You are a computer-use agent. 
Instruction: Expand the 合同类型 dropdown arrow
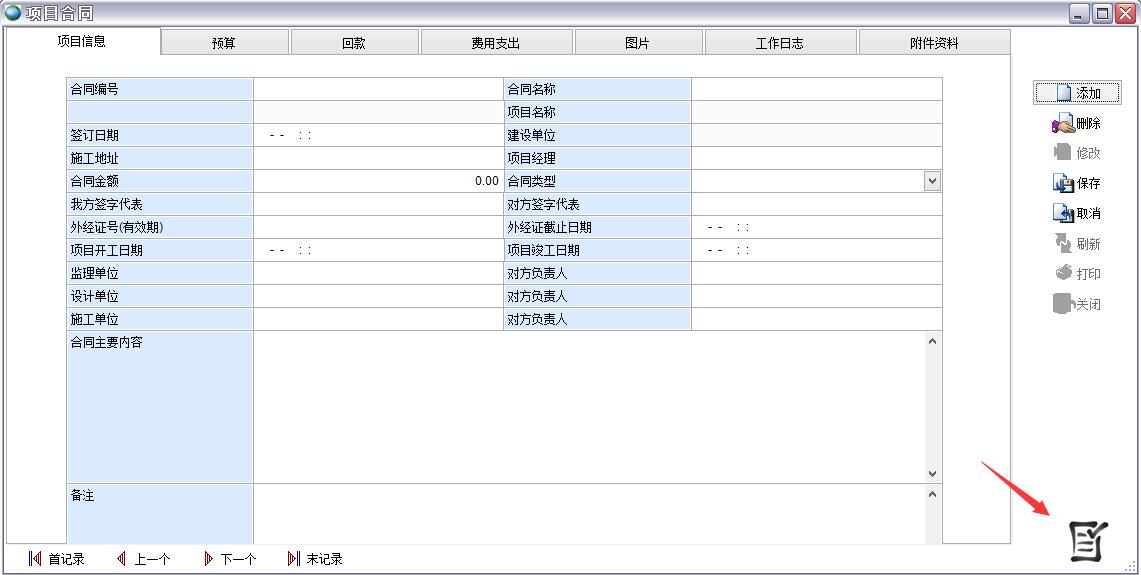point(932,181)
